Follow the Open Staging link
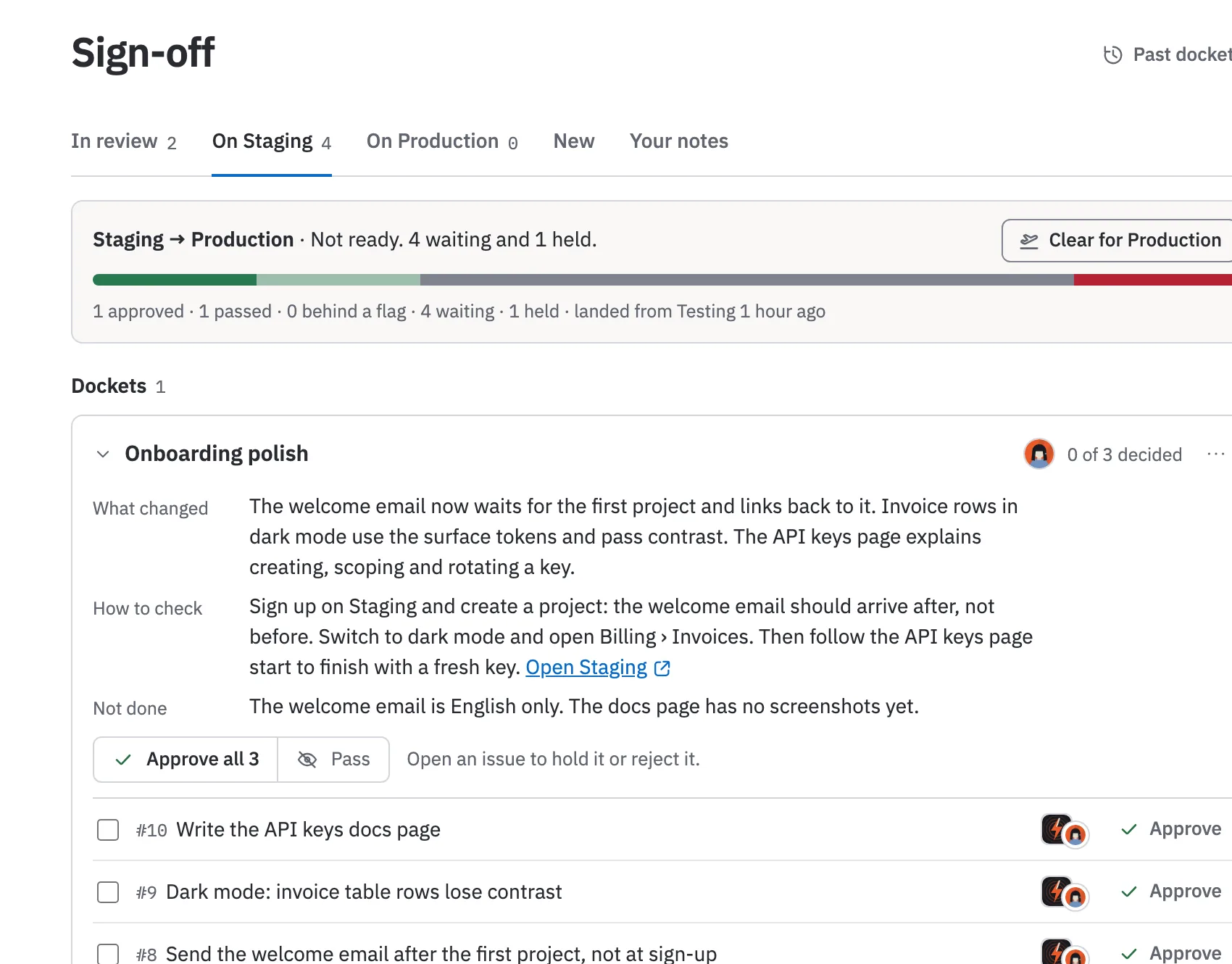Image resolution: width=1232 pixels, height=964 pixels. point(586,668)
